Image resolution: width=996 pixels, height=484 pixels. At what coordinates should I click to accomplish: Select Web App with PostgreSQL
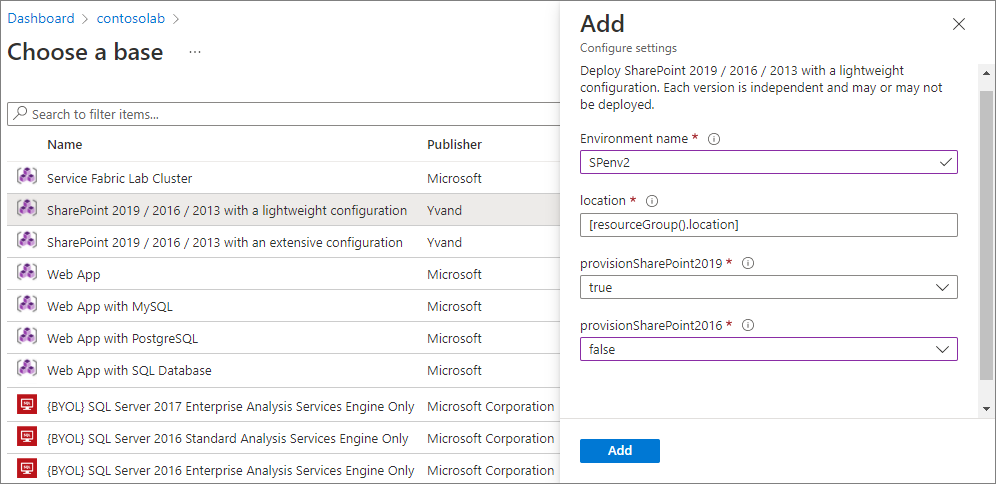tap(123, 339)
